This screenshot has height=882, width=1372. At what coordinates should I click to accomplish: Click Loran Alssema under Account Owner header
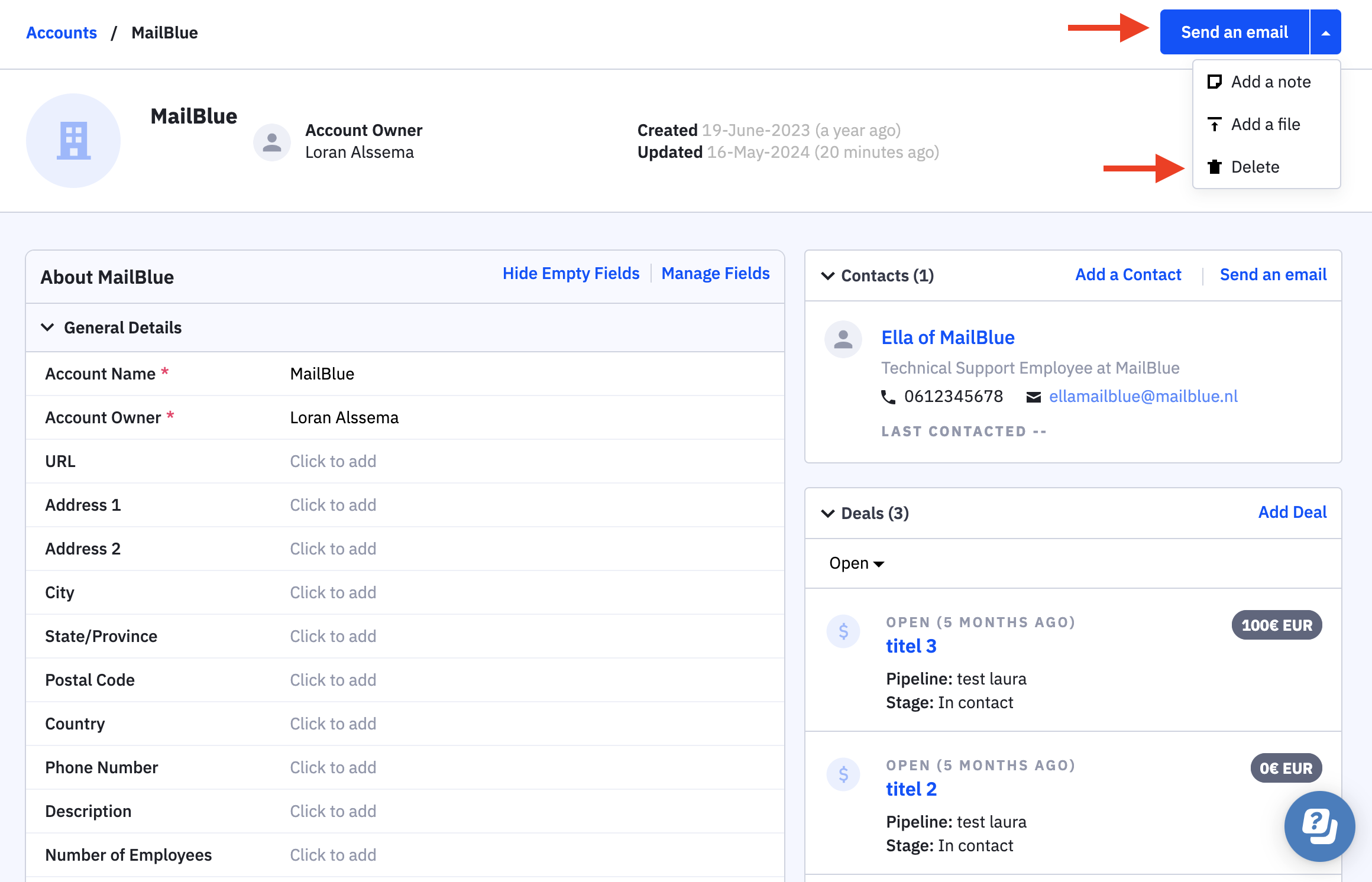pos(360,152)
